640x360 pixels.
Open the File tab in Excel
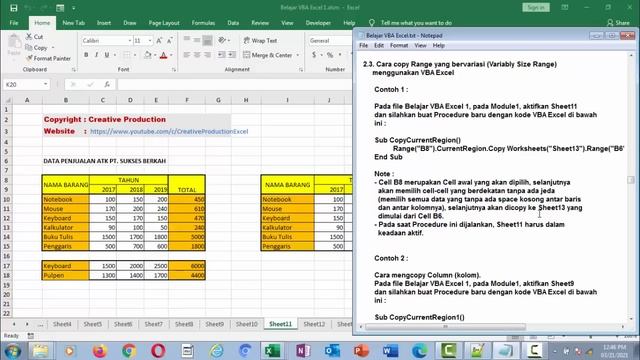[x=14, y=23]
